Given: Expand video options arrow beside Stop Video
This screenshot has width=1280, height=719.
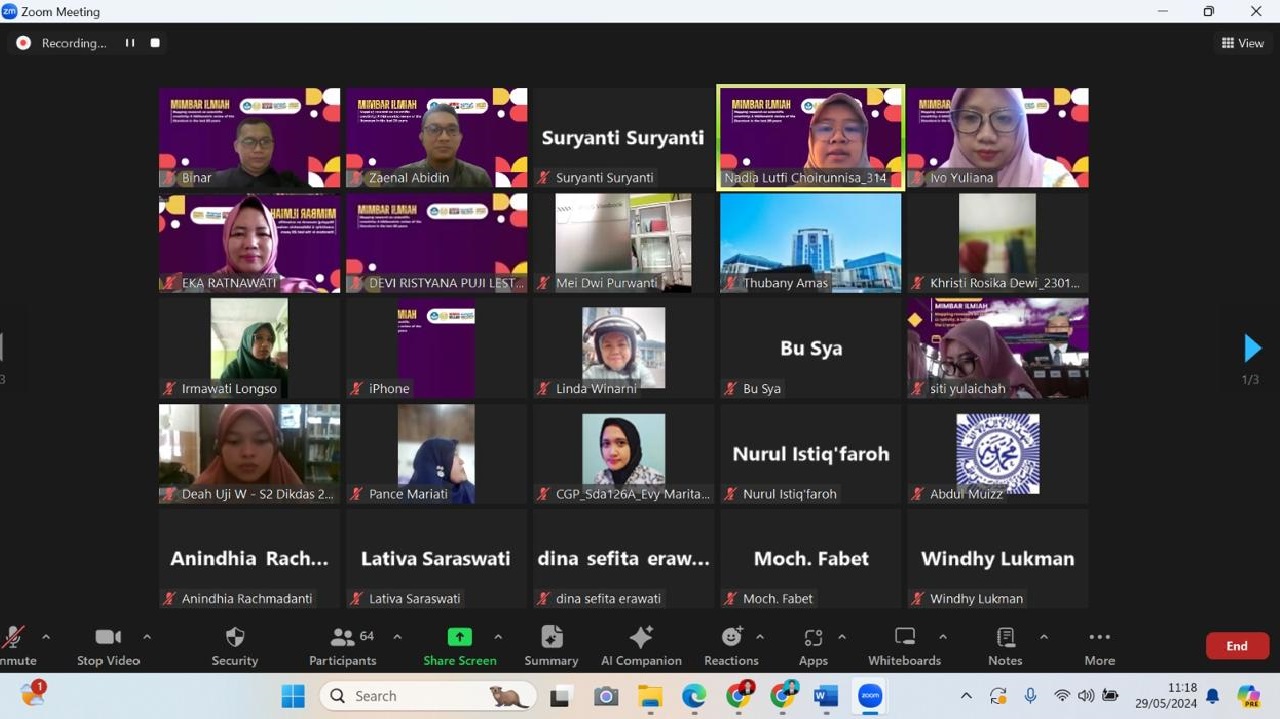Looking at the screenshot, I should tap(147, 637).
